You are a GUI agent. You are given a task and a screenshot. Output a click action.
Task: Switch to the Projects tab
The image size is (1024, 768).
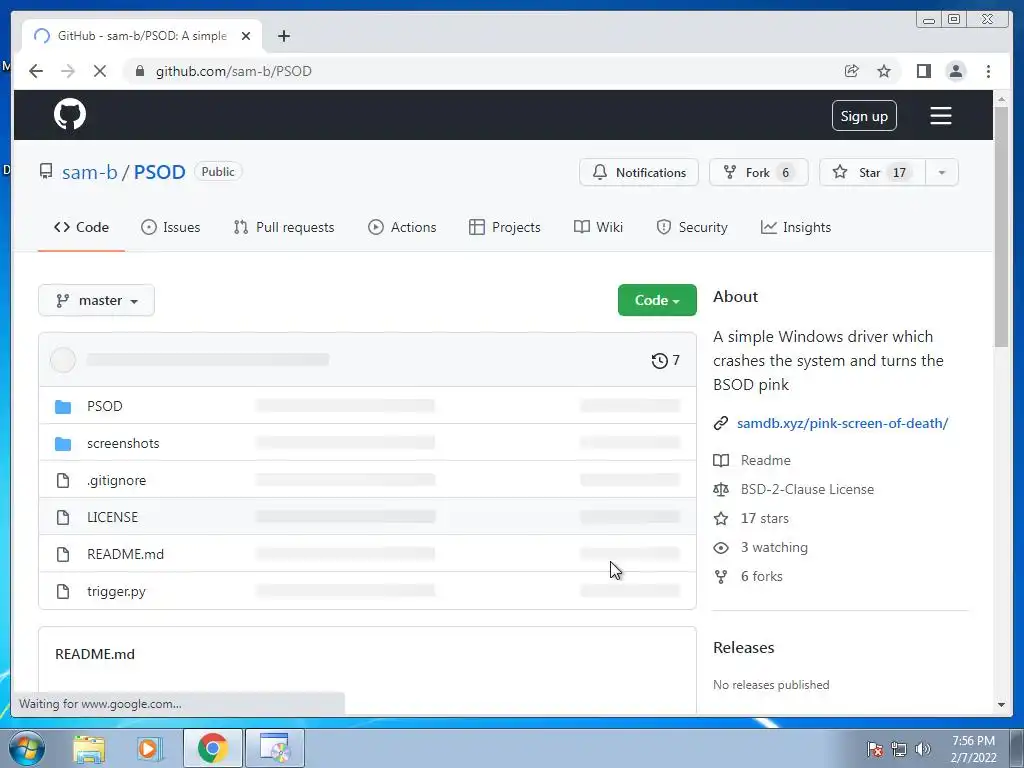tap(505, 227)
